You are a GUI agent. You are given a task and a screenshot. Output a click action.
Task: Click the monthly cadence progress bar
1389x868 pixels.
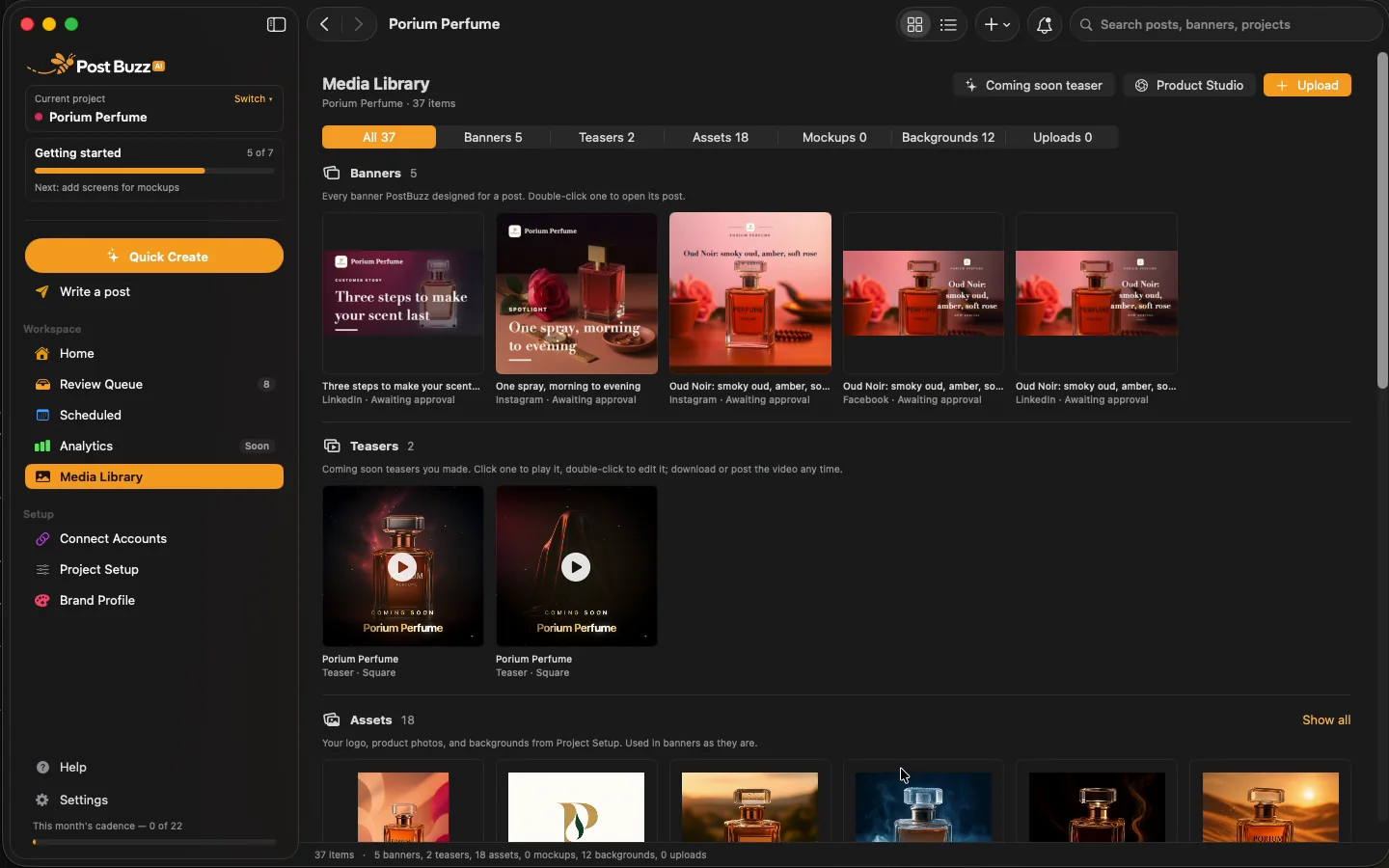(154, 842)
